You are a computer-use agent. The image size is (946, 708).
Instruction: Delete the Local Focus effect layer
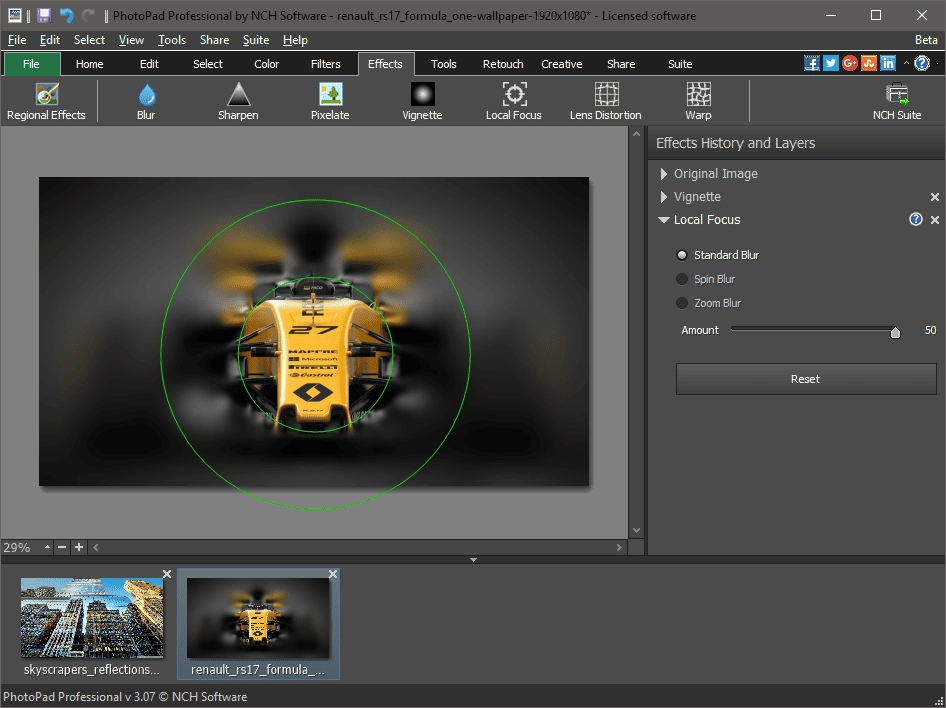[935, 220]
